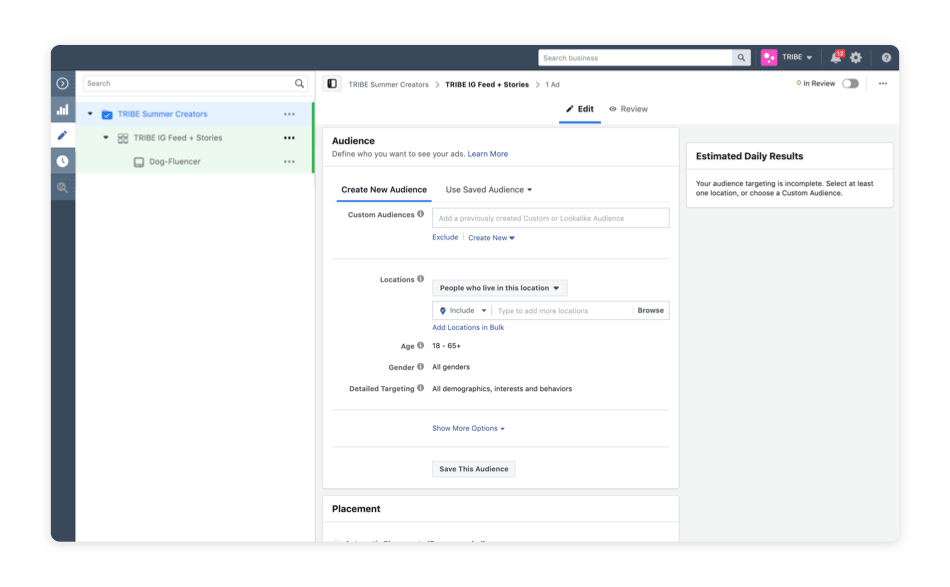This screenshot has width=950, height=587.
Task: Open the settings gear icon
Action: [x=856, y=58]
